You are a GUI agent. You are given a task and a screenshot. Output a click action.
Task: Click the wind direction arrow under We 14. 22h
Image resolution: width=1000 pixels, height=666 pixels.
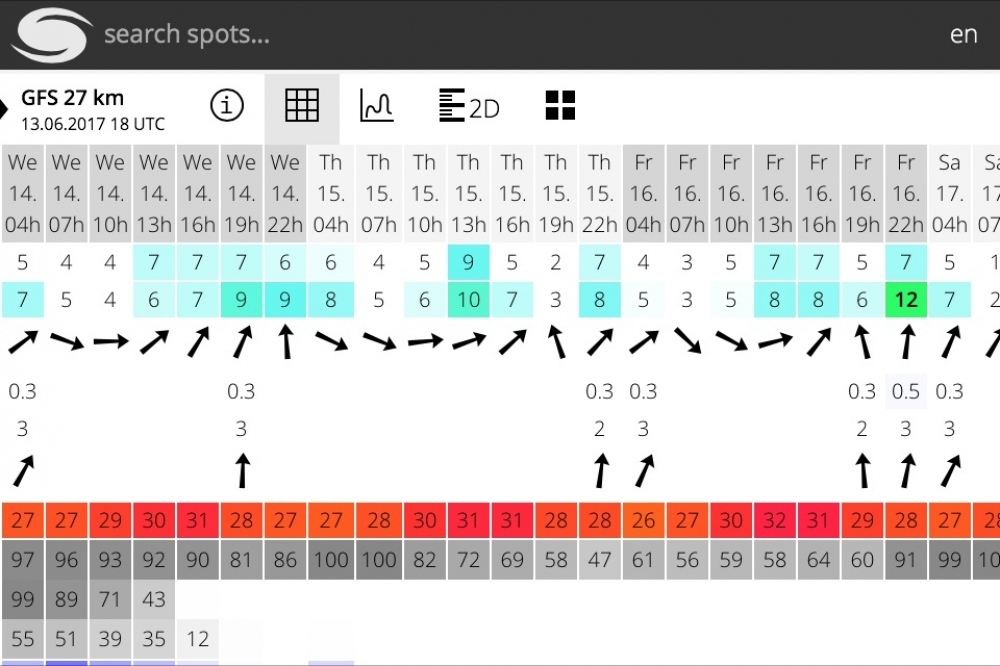[286, 342]
